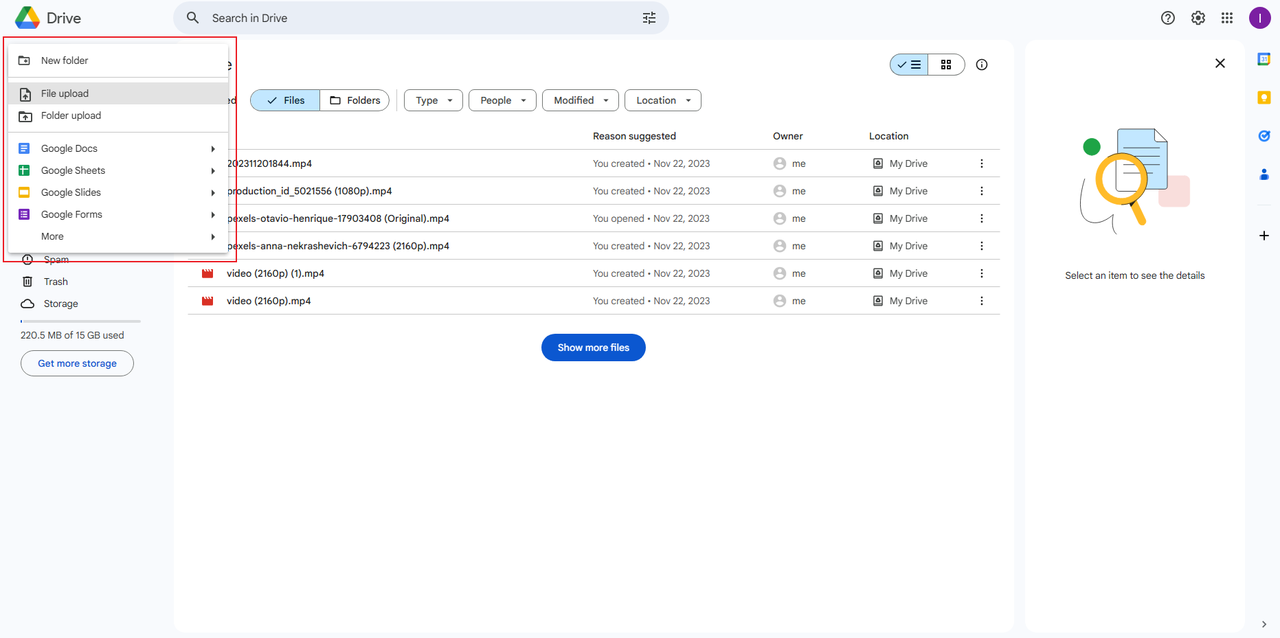The image size is (1280, 638).
Task: Open the Location filter dropdown
Action: tap(663, 100)
